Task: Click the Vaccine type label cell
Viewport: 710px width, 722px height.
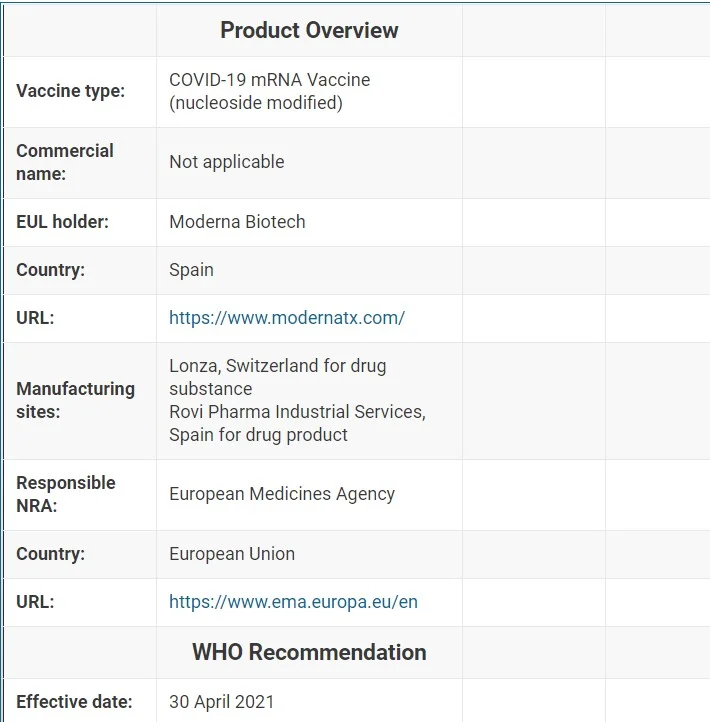Action: click(70, 91)
